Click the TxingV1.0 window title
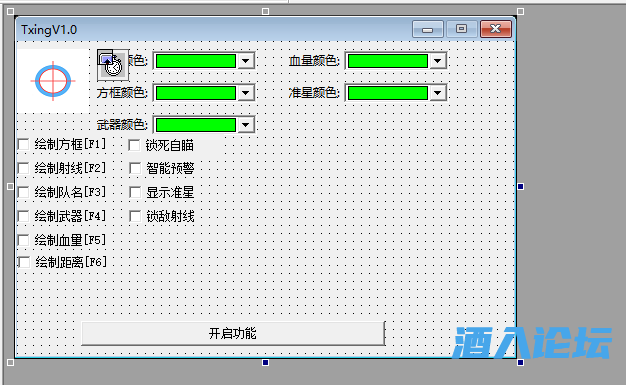The height and width of the screenshot is (385, 626). 49,30
